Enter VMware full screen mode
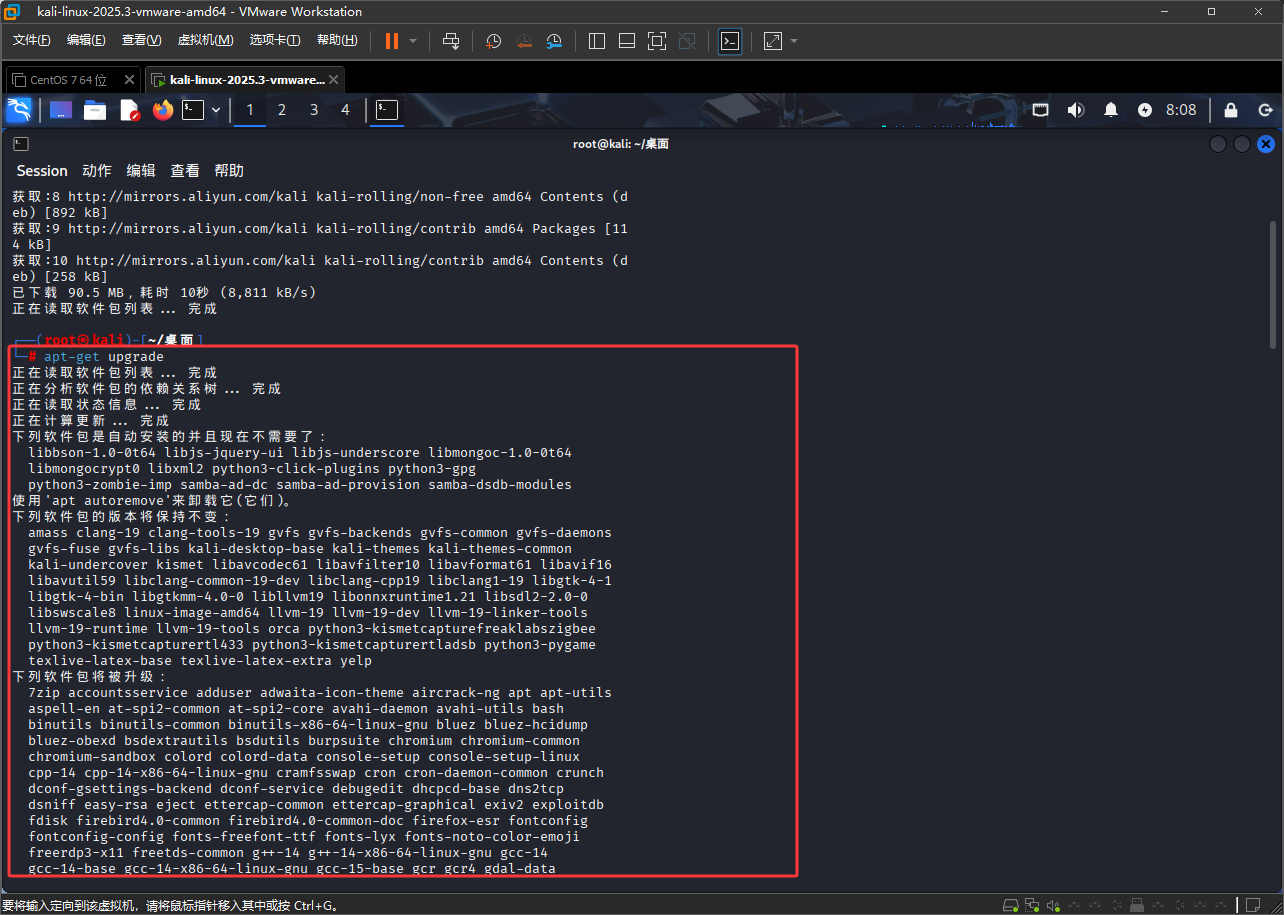 (657, 41)
